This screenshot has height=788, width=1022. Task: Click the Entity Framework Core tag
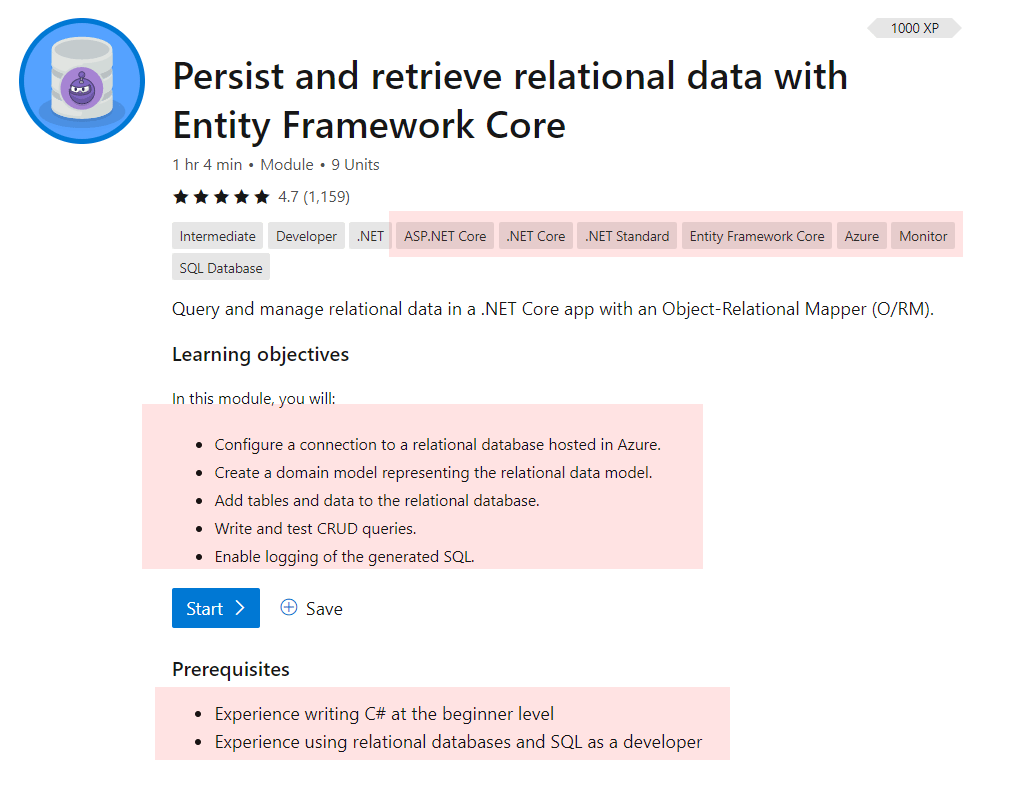(756, 235)
